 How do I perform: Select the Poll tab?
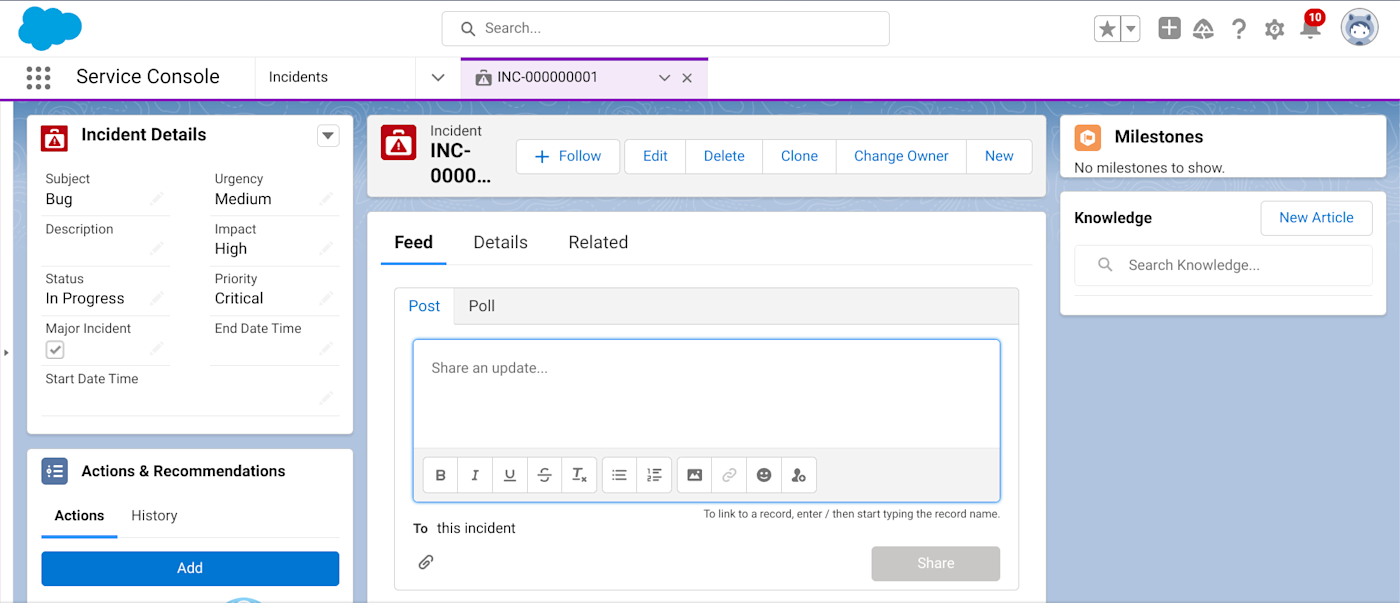pos(482,306)
